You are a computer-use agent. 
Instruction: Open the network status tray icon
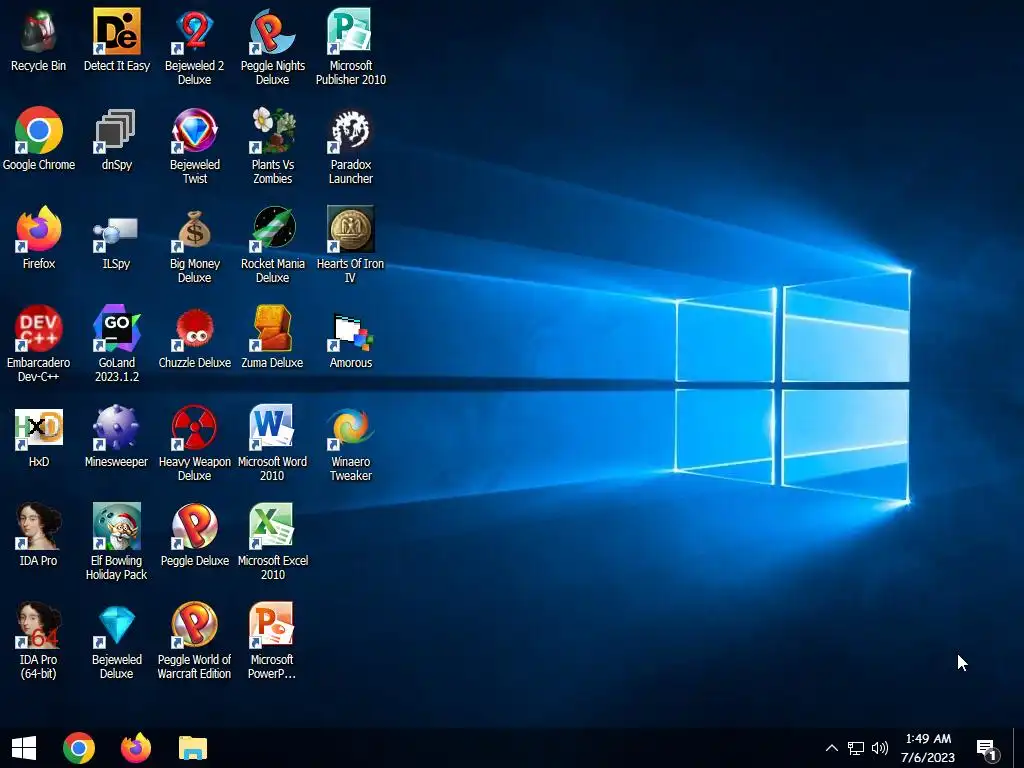click(x=856, y=748)
